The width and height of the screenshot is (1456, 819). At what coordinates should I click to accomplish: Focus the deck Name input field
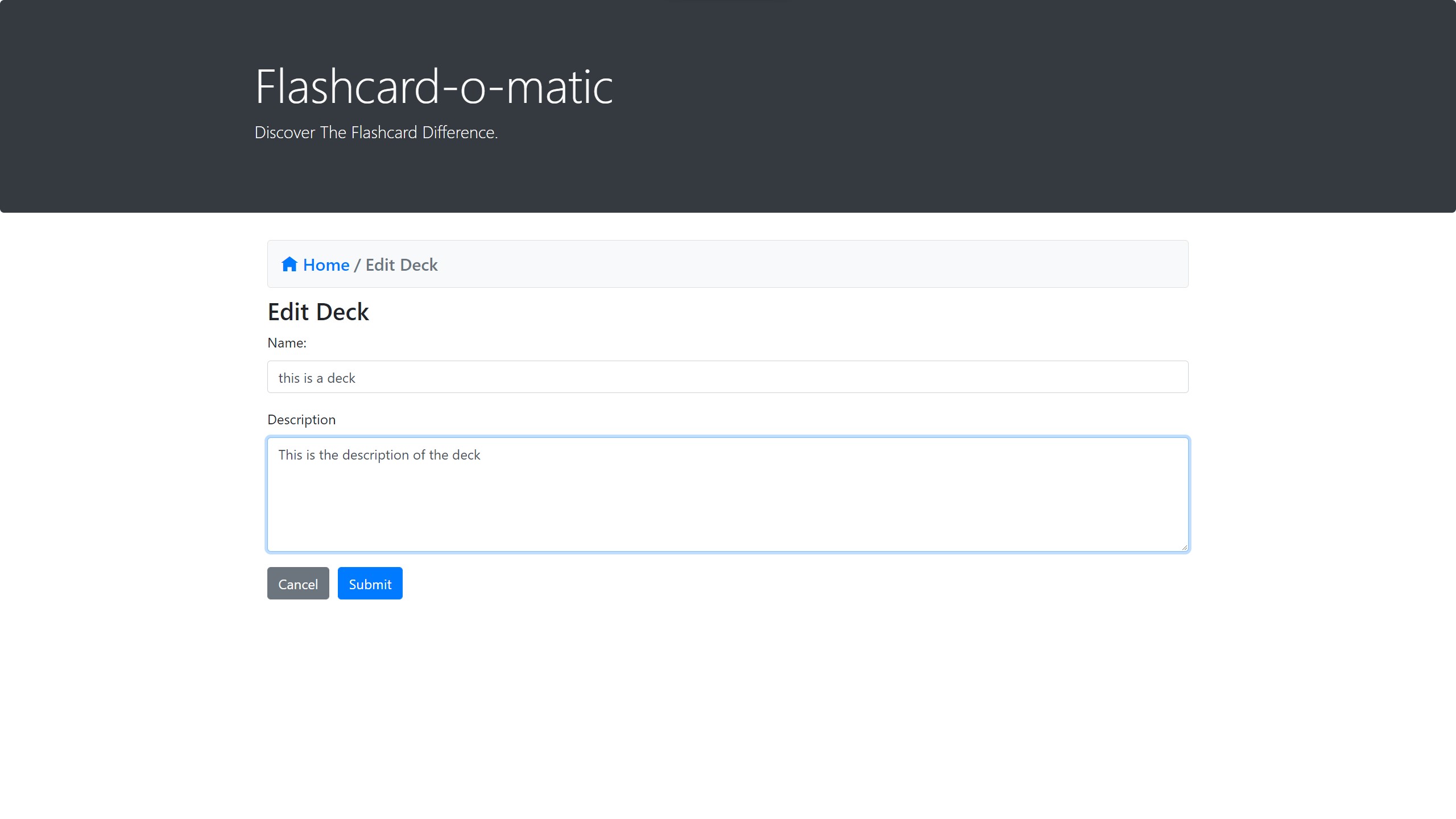pyautogui.click(x=727, y=377)
